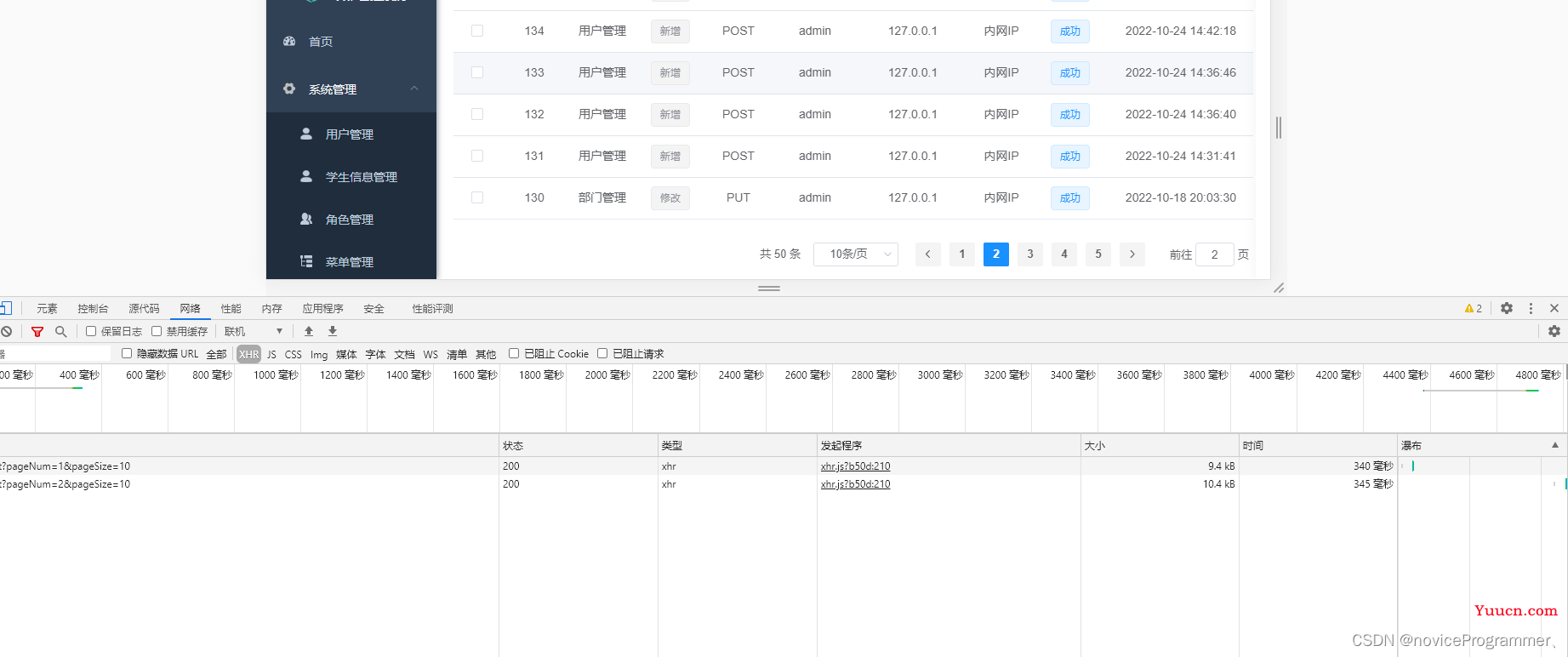Open DevTools settings gear in tab bar
The image size is (1568, 657).
point(1507,308)
